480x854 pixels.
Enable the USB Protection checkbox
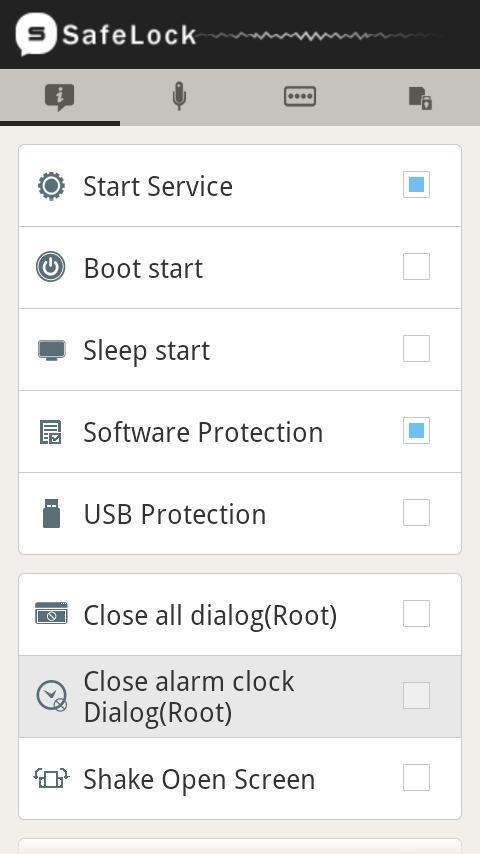pos(416,513)
